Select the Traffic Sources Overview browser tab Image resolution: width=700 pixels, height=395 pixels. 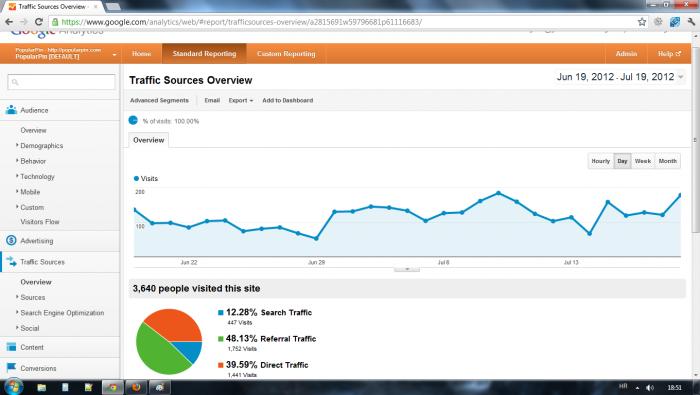tap(53, 6)
